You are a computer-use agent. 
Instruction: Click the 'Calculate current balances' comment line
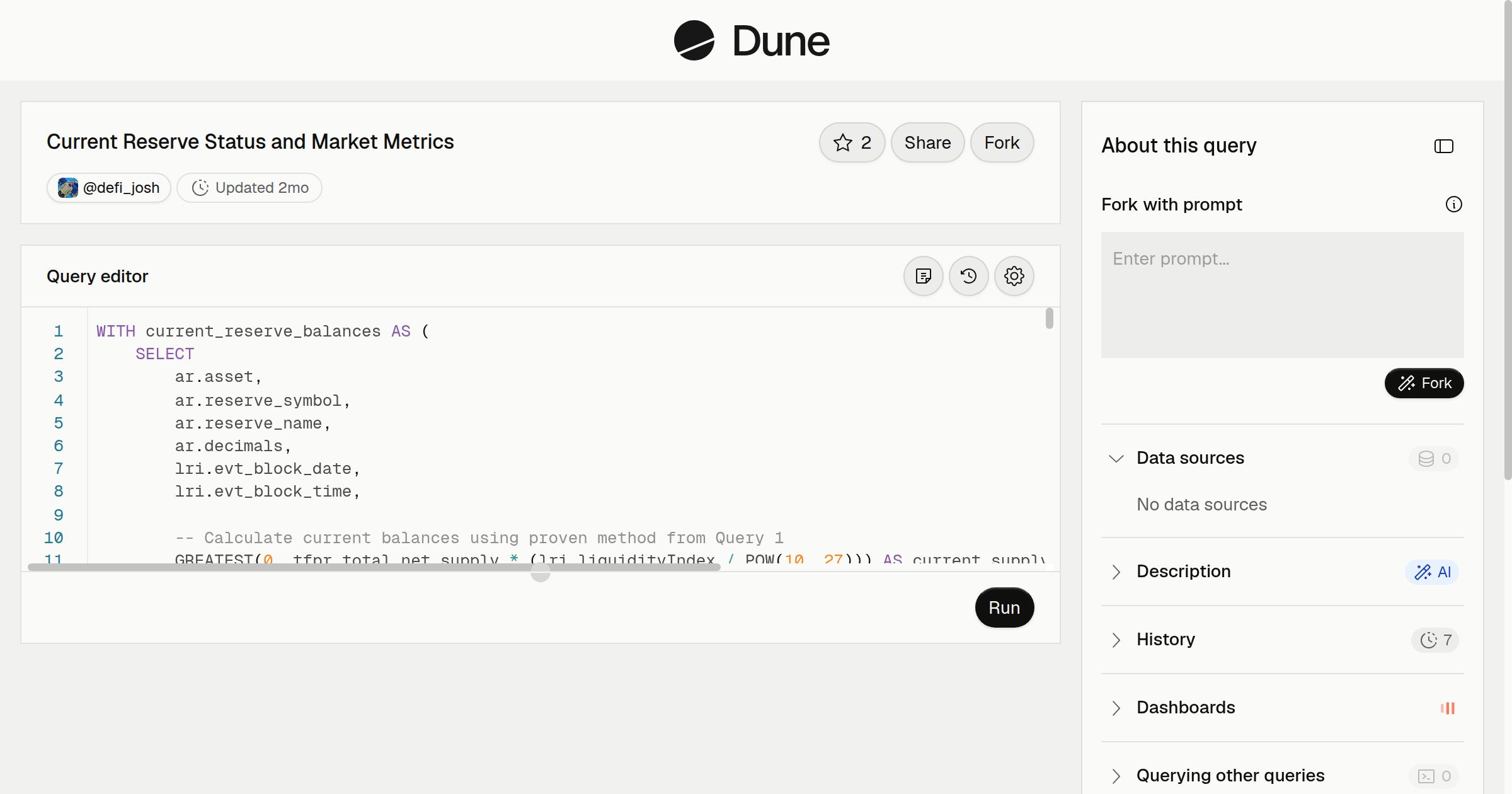point(479,538)
